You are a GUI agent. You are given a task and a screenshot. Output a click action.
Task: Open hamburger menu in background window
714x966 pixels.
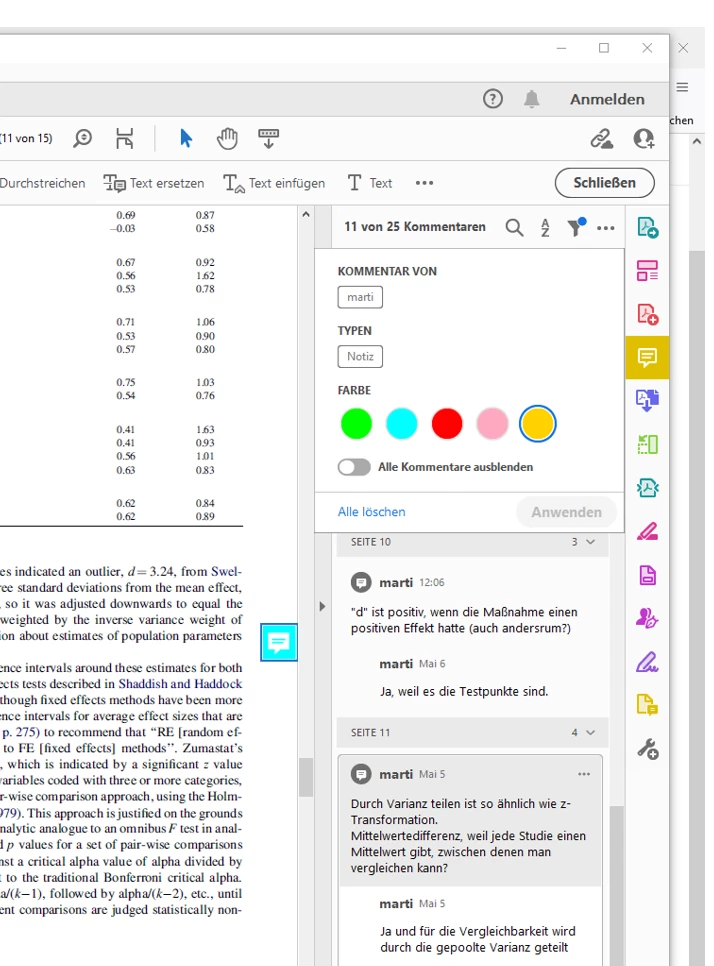point(682,87)
